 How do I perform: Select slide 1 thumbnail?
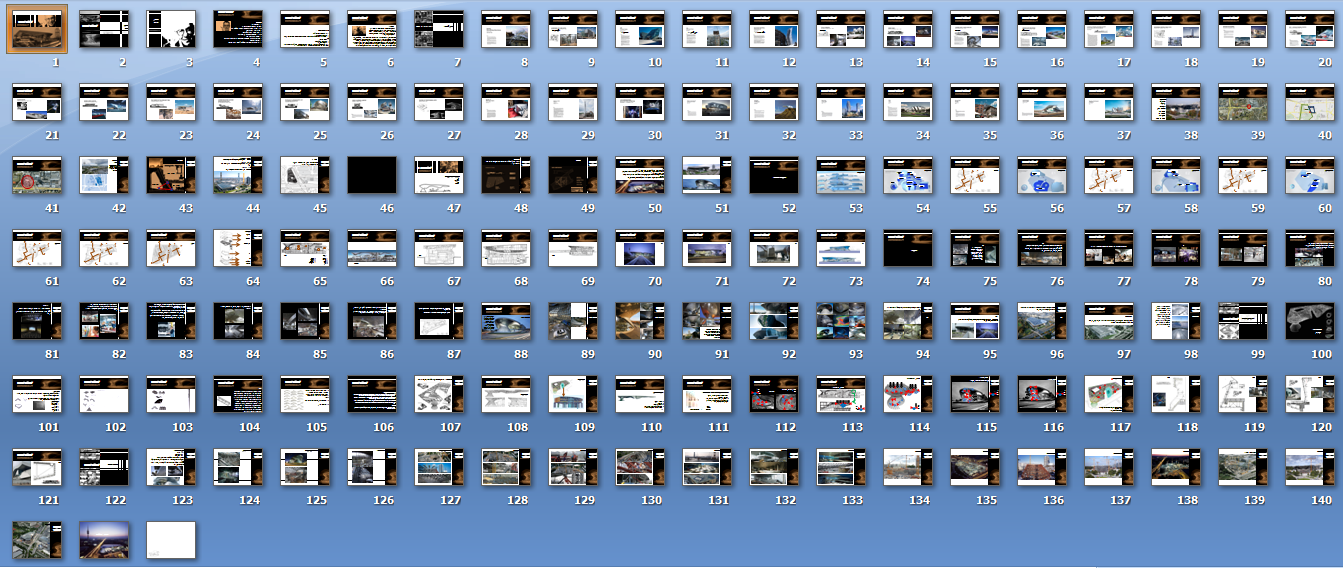[37, 29]
